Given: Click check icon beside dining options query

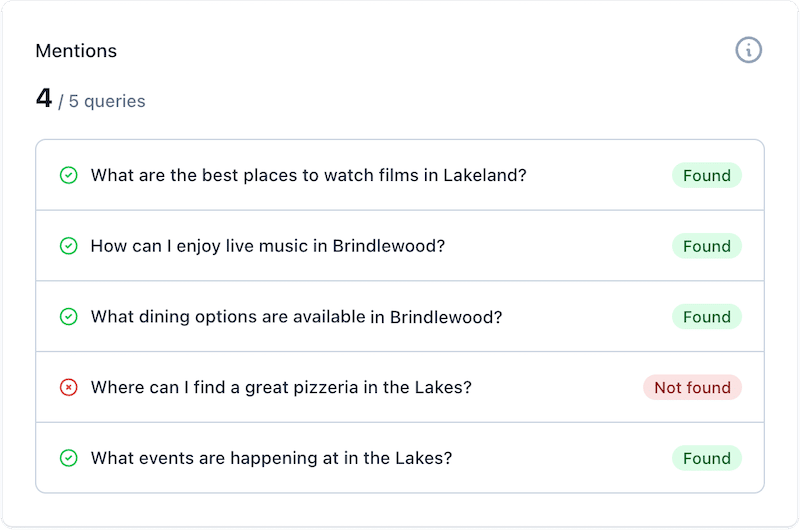Looking at the screenshot, I should (68, 317).
